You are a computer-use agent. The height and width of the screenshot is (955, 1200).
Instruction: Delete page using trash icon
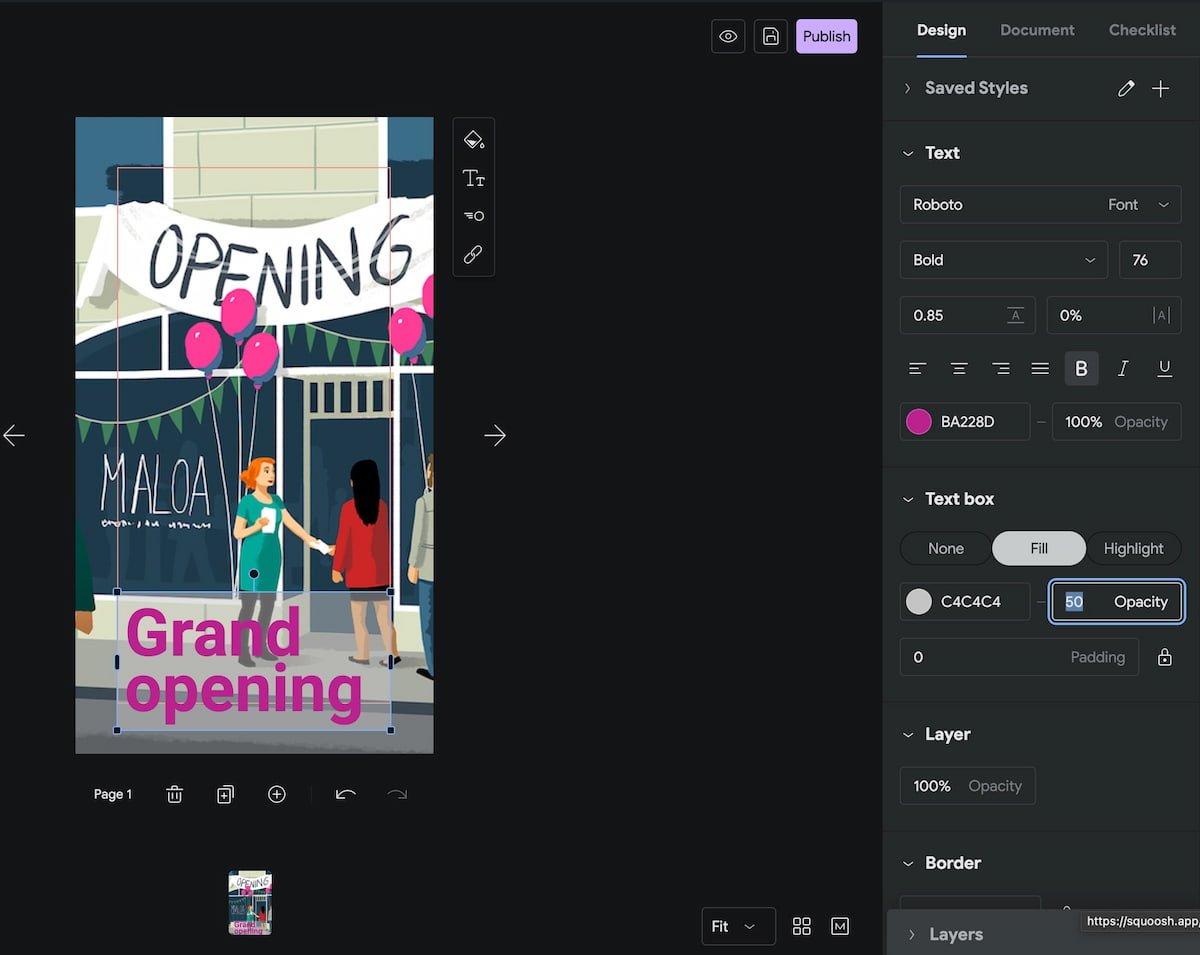pos(174,794)
